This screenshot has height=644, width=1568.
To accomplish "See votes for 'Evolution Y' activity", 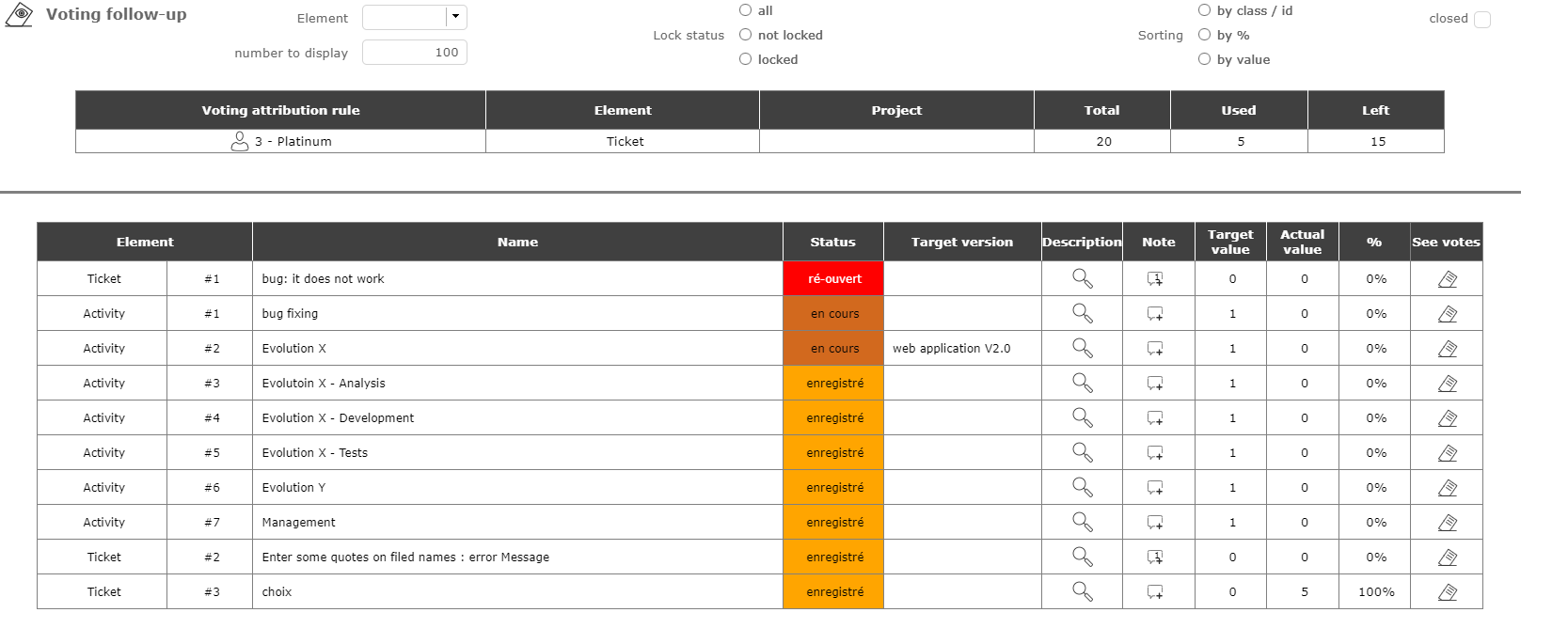I will click(1448, 488).
